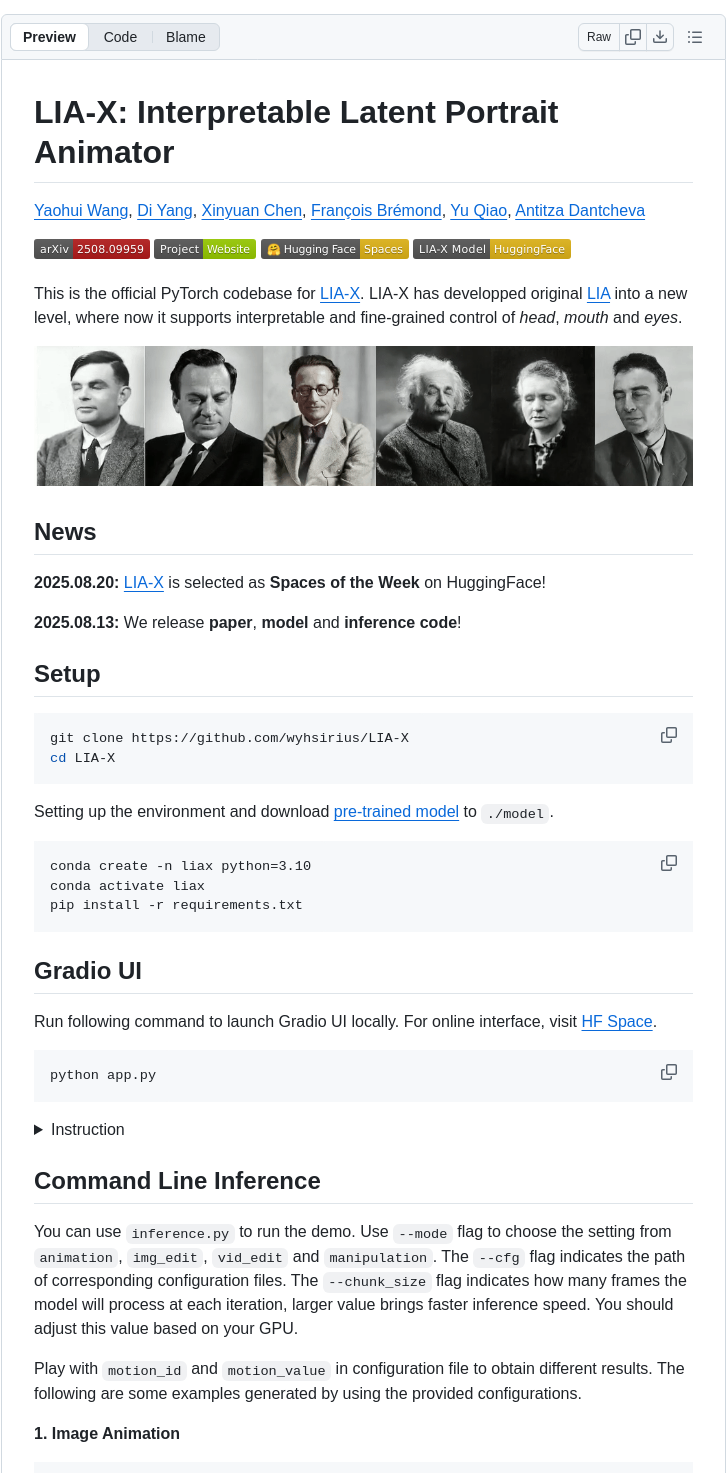Click the Raw button
The height and width of the screenshot is (1473, 727).
click(x=598, y=37)
